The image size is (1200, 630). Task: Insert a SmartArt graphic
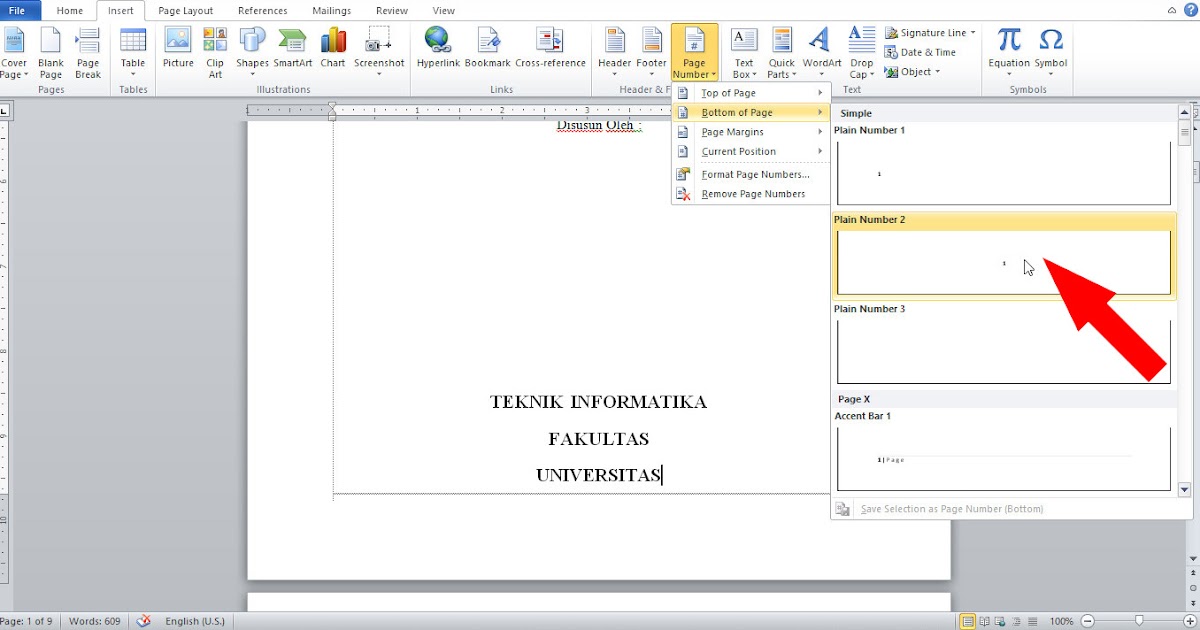click(x=292, y=45)
